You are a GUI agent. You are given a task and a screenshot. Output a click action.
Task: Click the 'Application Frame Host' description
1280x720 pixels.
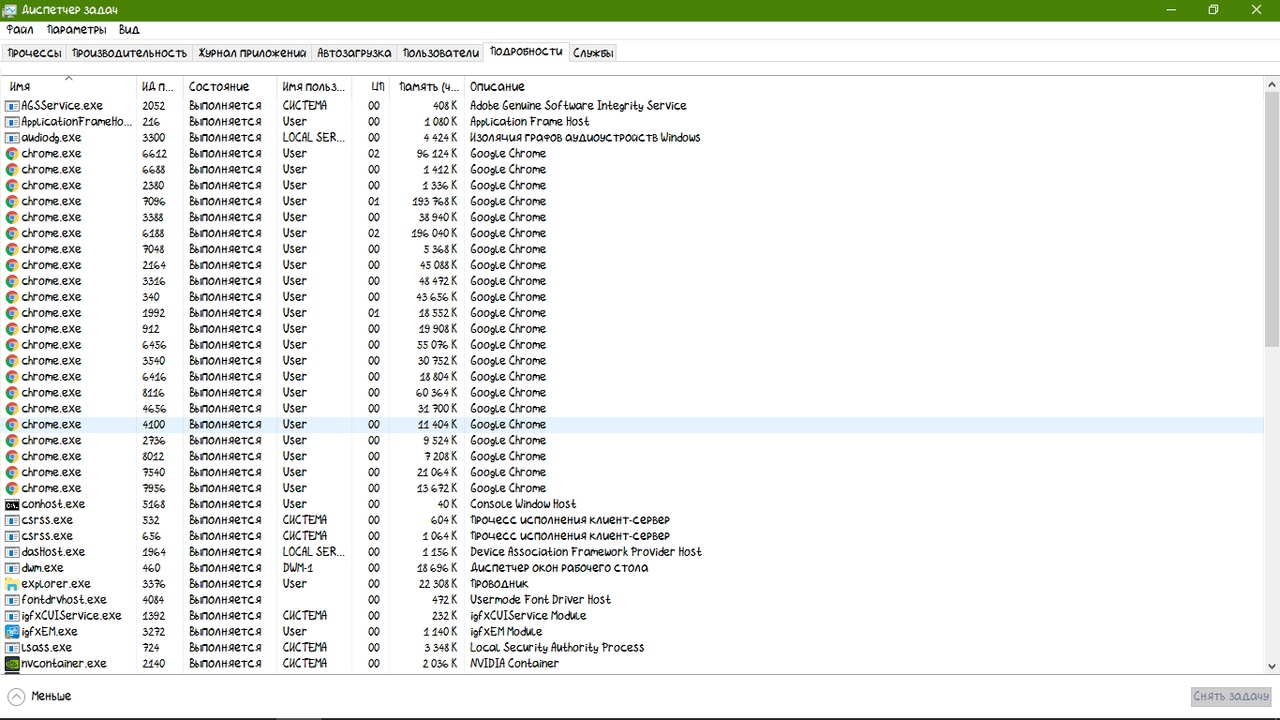pos(530,122)
